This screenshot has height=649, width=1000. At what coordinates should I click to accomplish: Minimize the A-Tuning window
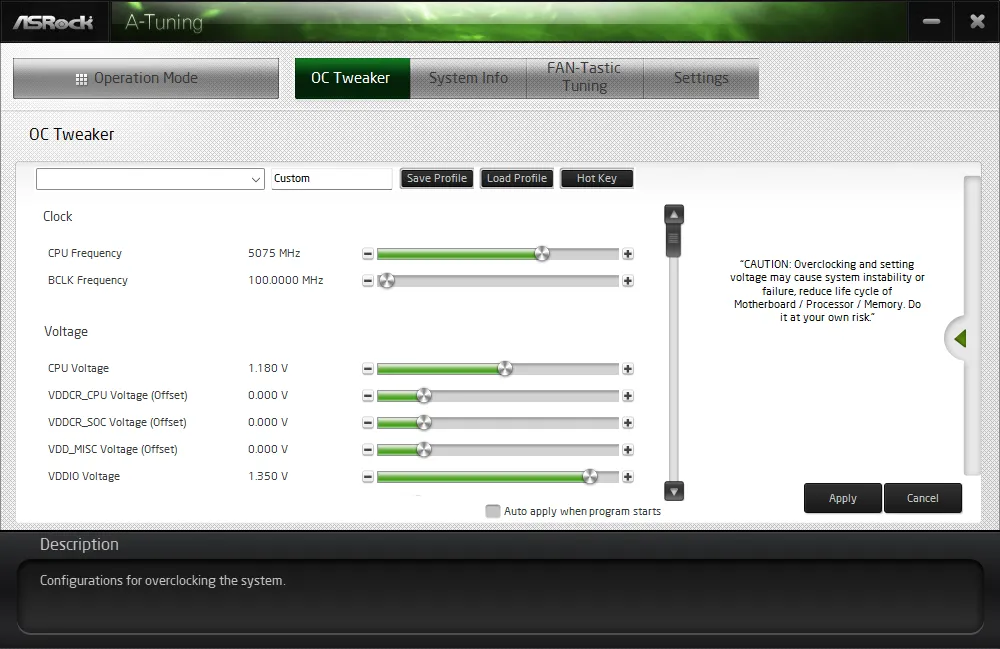point(931,22)
